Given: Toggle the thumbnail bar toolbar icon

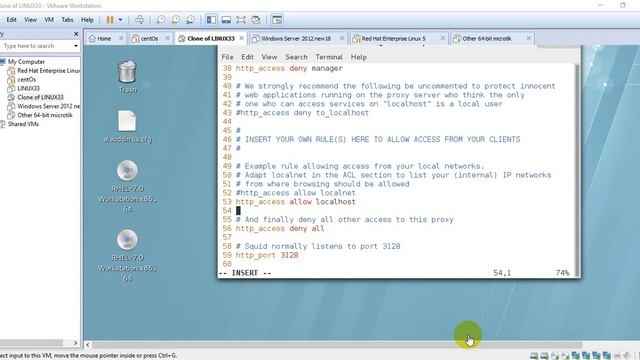Looking at the screenshot, I should (226, 20).
